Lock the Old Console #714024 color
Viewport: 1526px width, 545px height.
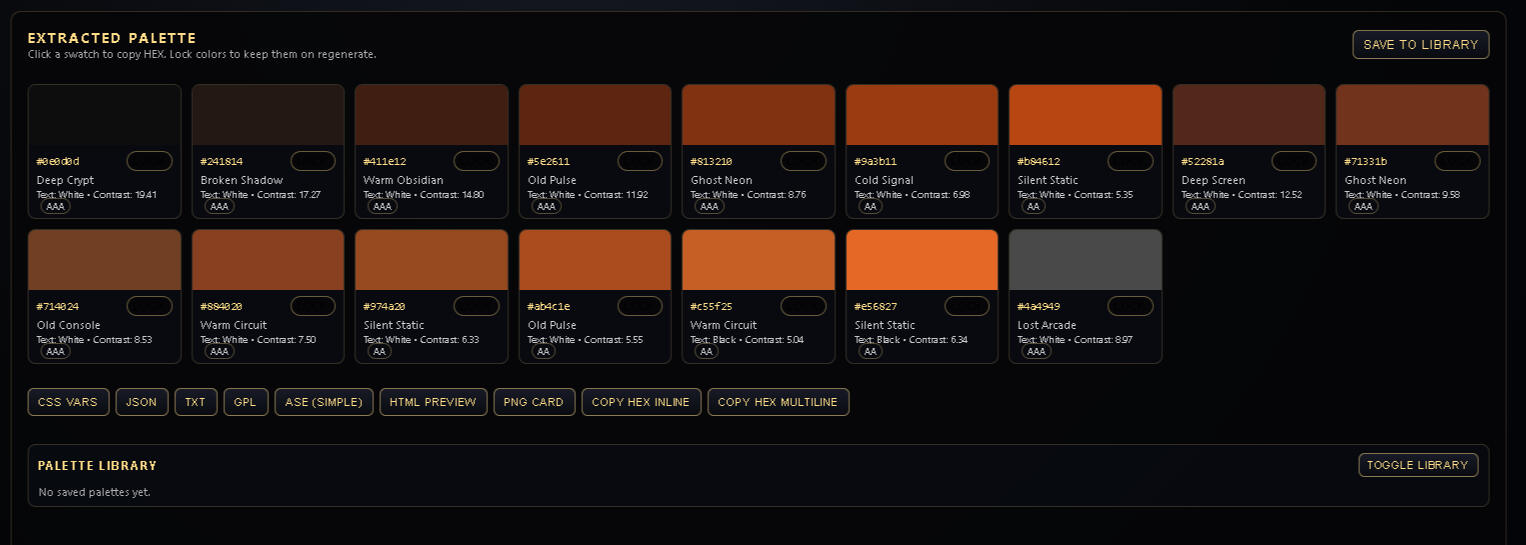point(149,306)
